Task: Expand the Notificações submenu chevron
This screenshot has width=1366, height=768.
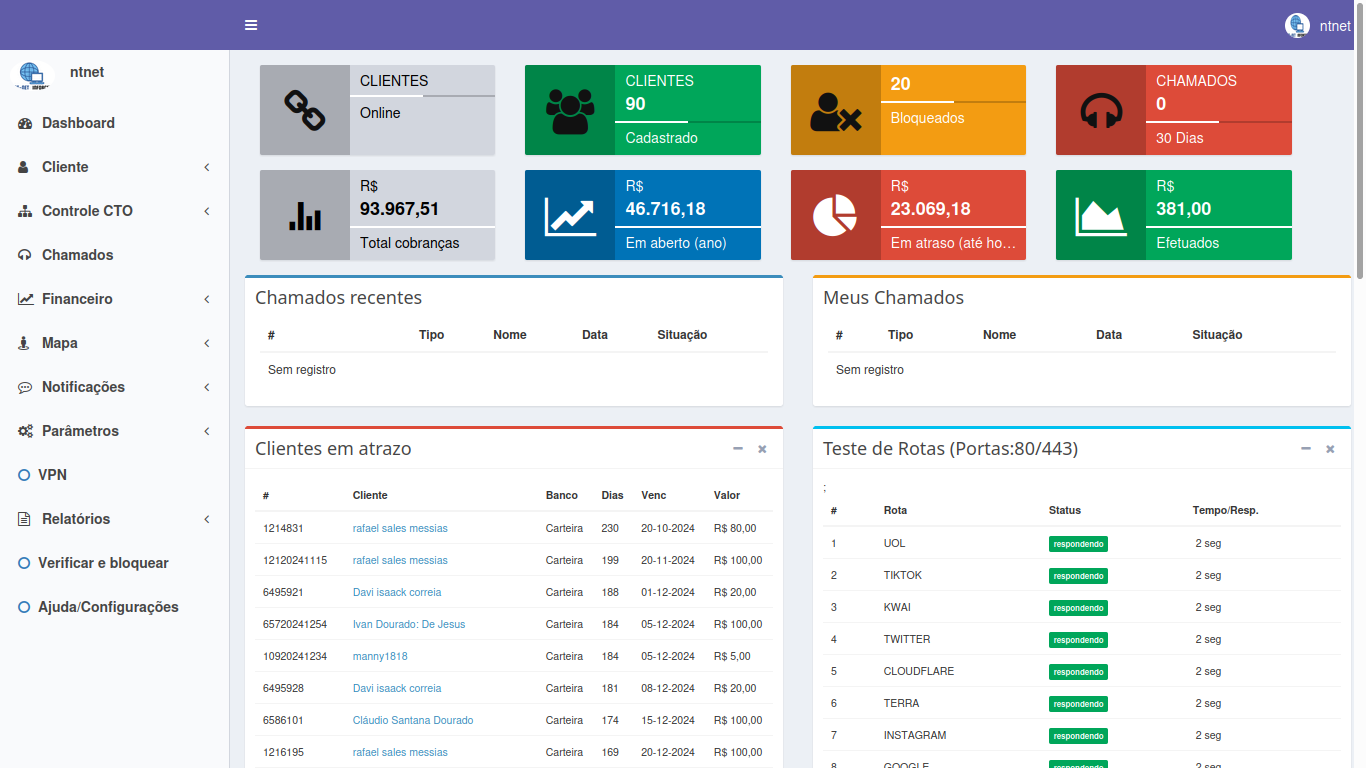Action: pos(207,387)
